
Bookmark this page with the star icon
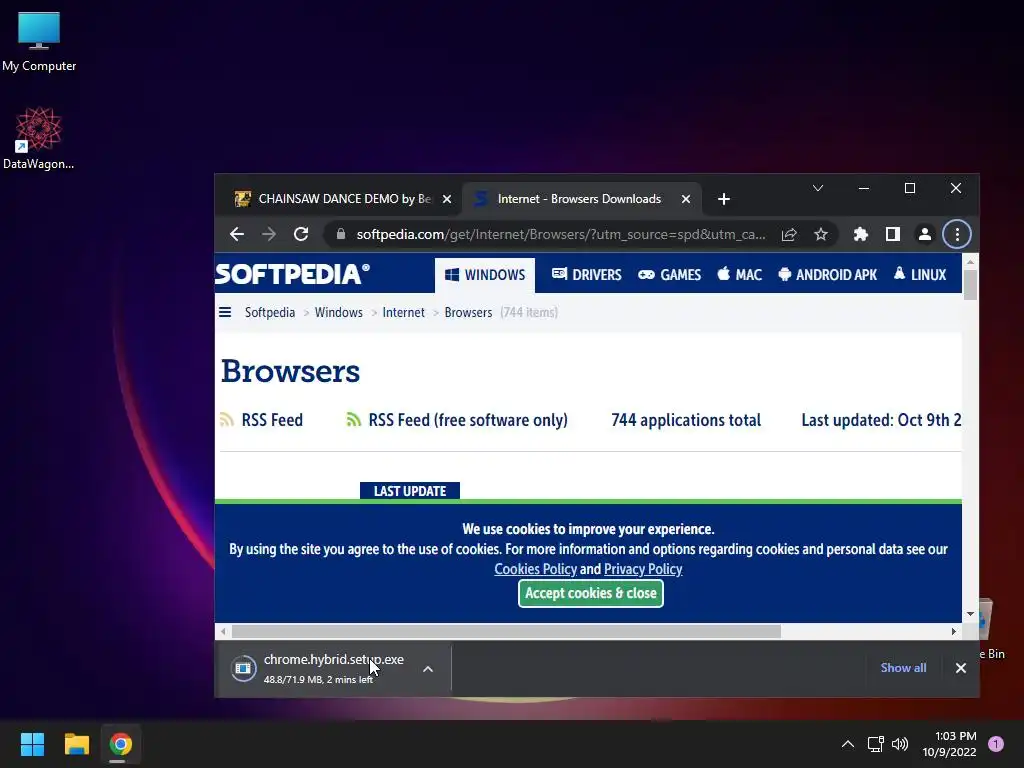tap(821, 234)
